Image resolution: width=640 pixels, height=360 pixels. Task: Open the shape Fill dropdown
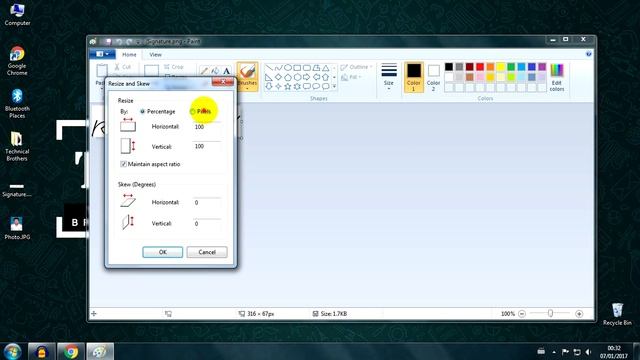(351, 77)
